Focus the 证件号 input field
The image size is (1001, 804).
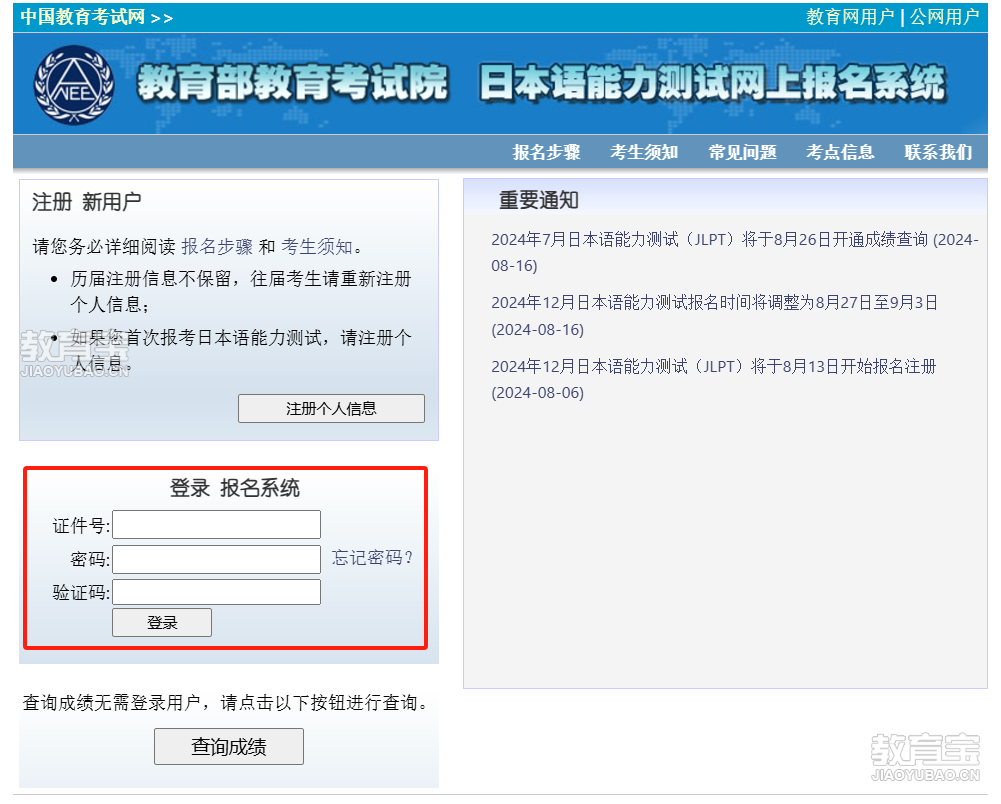[217, 525]
